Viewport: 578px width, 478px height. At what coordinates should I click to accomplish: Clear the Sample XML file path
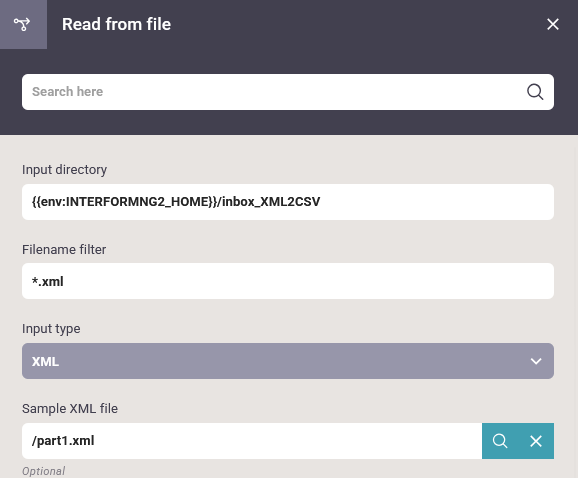point(536,441)
